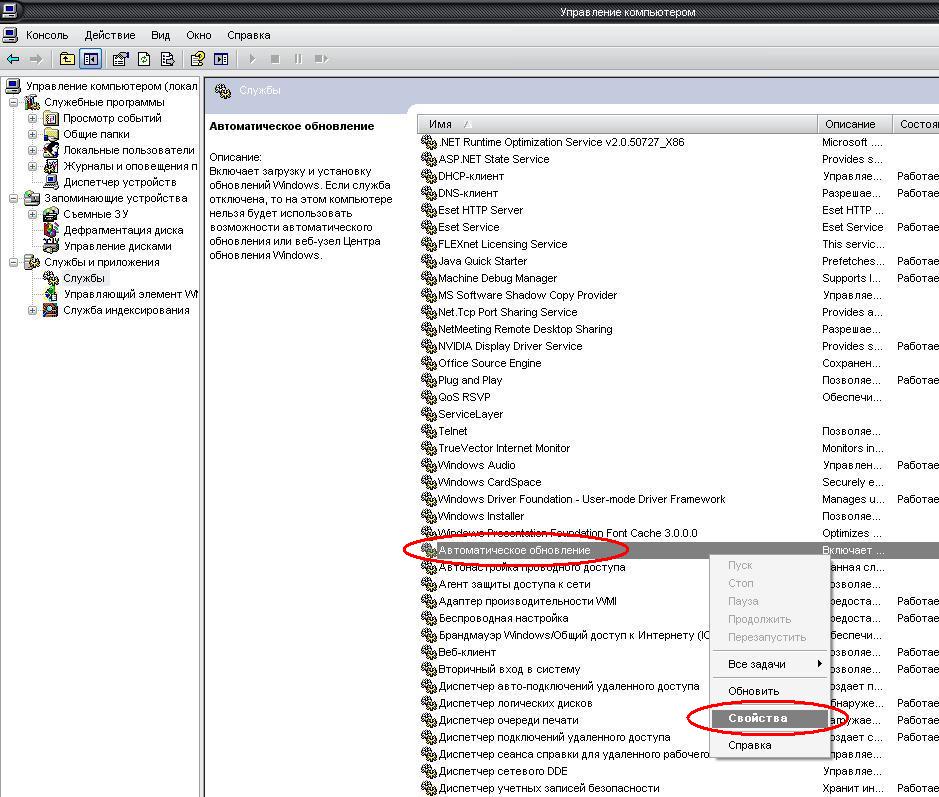Collapse the Служебные программы tree node
This screenshot has width=939, height=797.
[13, 102]
